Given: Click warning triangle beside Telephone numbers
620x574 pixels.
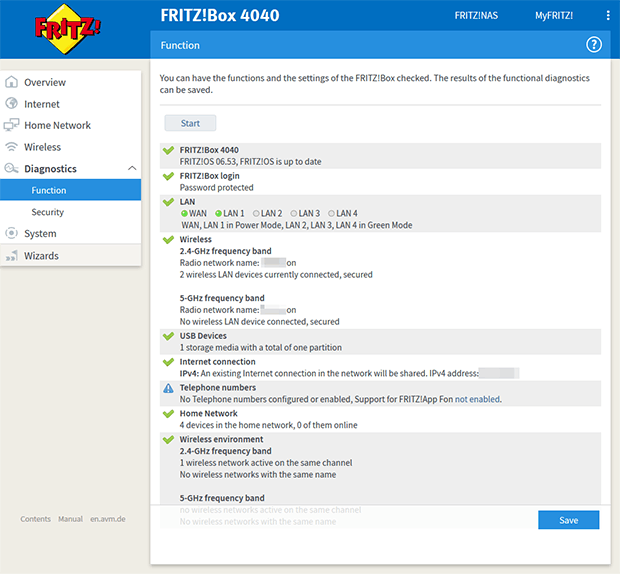Looking at the screenshot, I should (168, 388).
